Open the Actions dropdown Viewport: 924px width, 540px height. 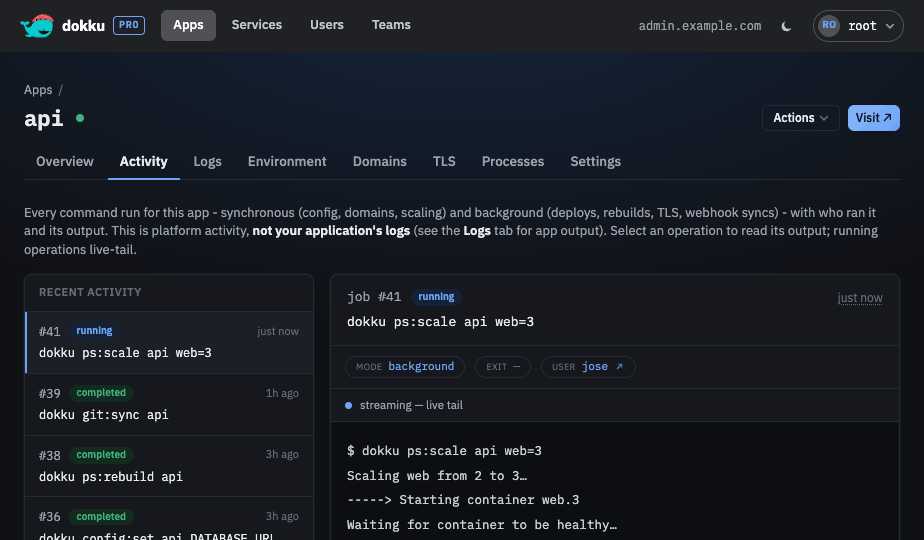[x=800, y=118]
